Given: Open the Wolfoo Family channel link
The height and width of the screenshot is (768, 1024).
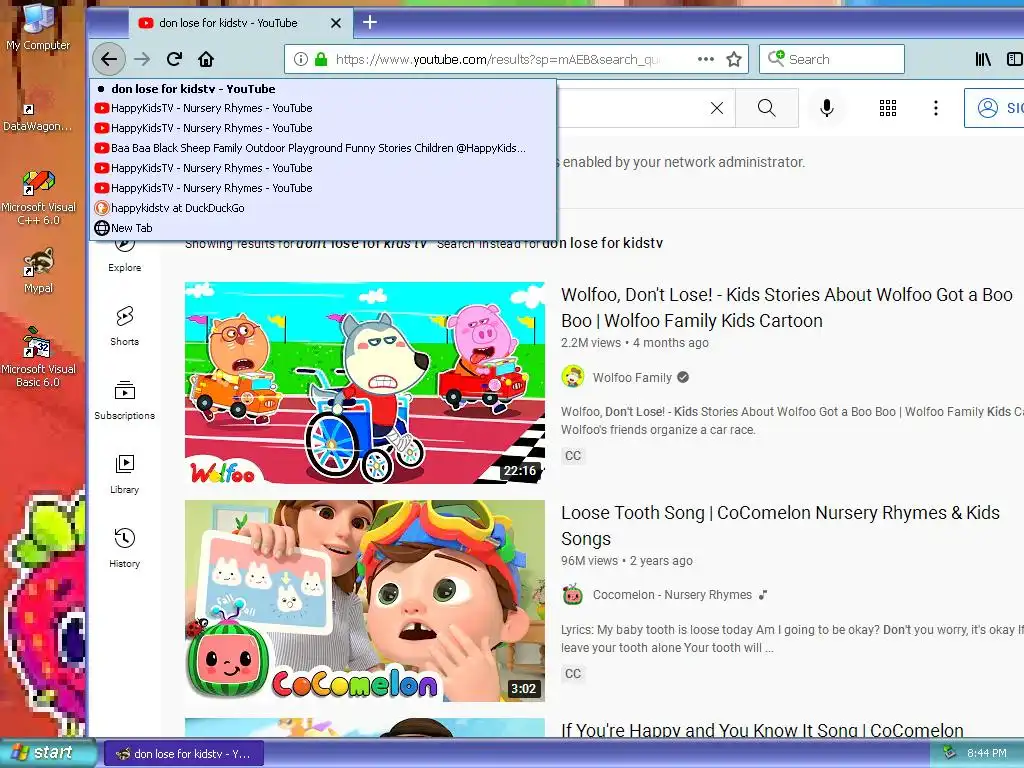Looking at the screenshot, I should click(632, 377).
